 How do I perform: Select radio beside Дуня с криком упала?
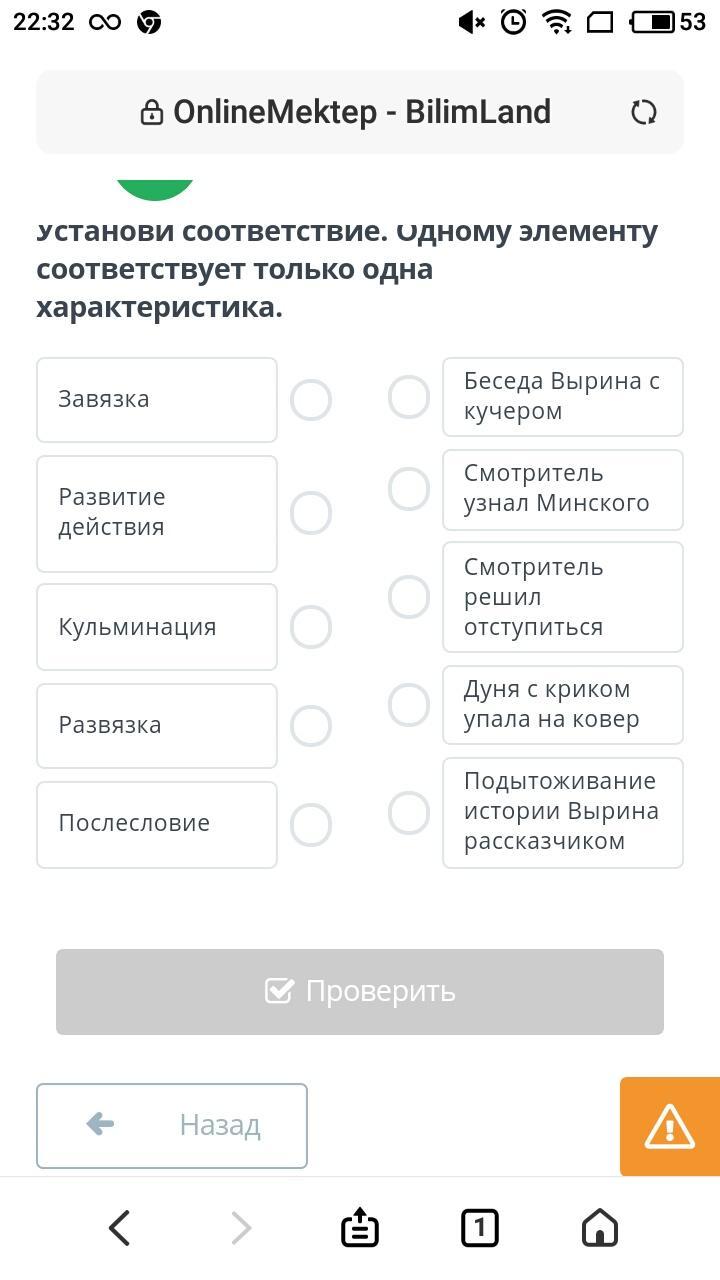(x=409, y=705)
